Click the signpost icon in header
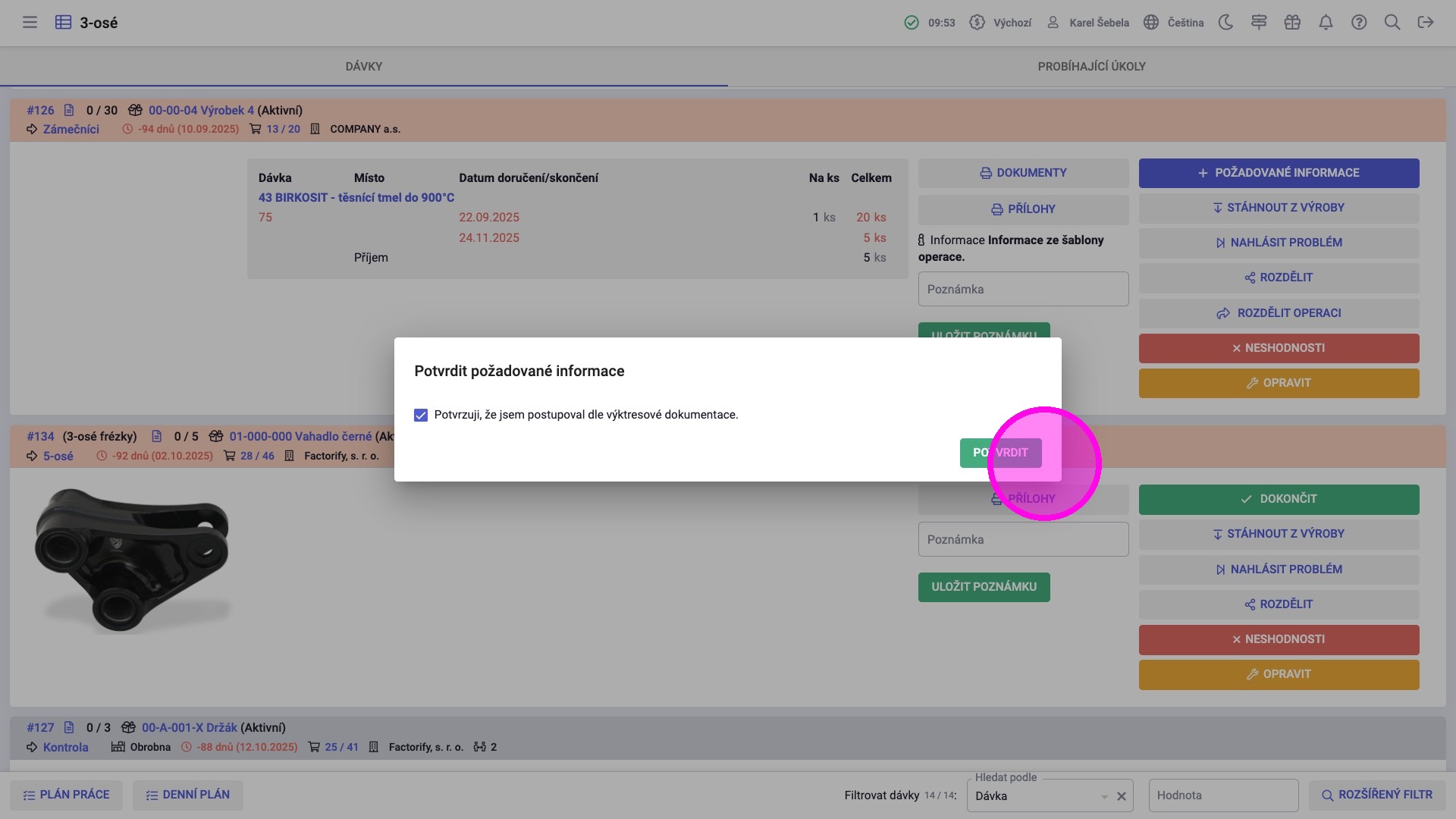The width and height of the screenshot is (1456, 819). tap(1259, 23)
